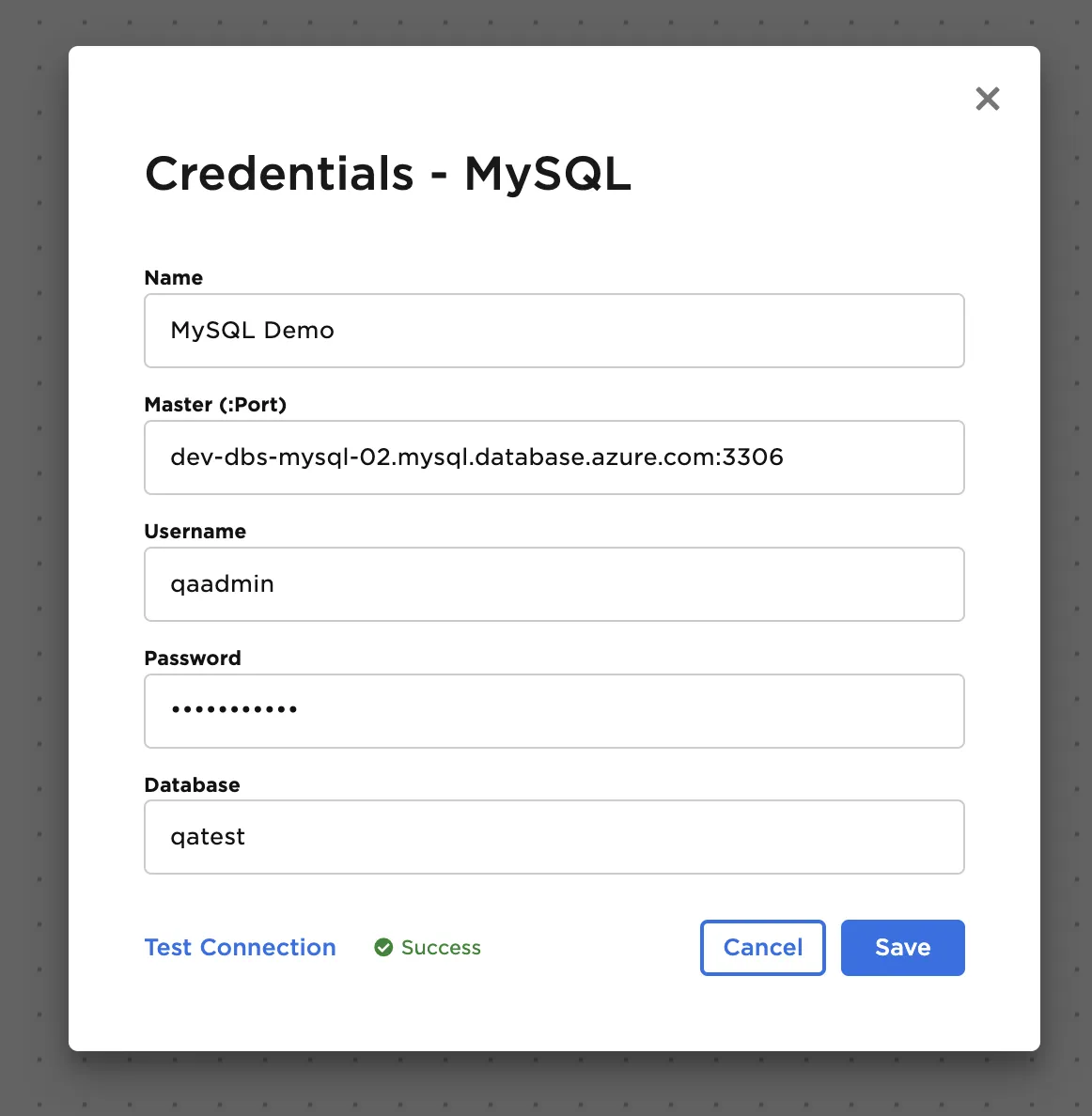Click the Test Connection link
This screenshot has height=1116, width=1092.
[240, 948]
